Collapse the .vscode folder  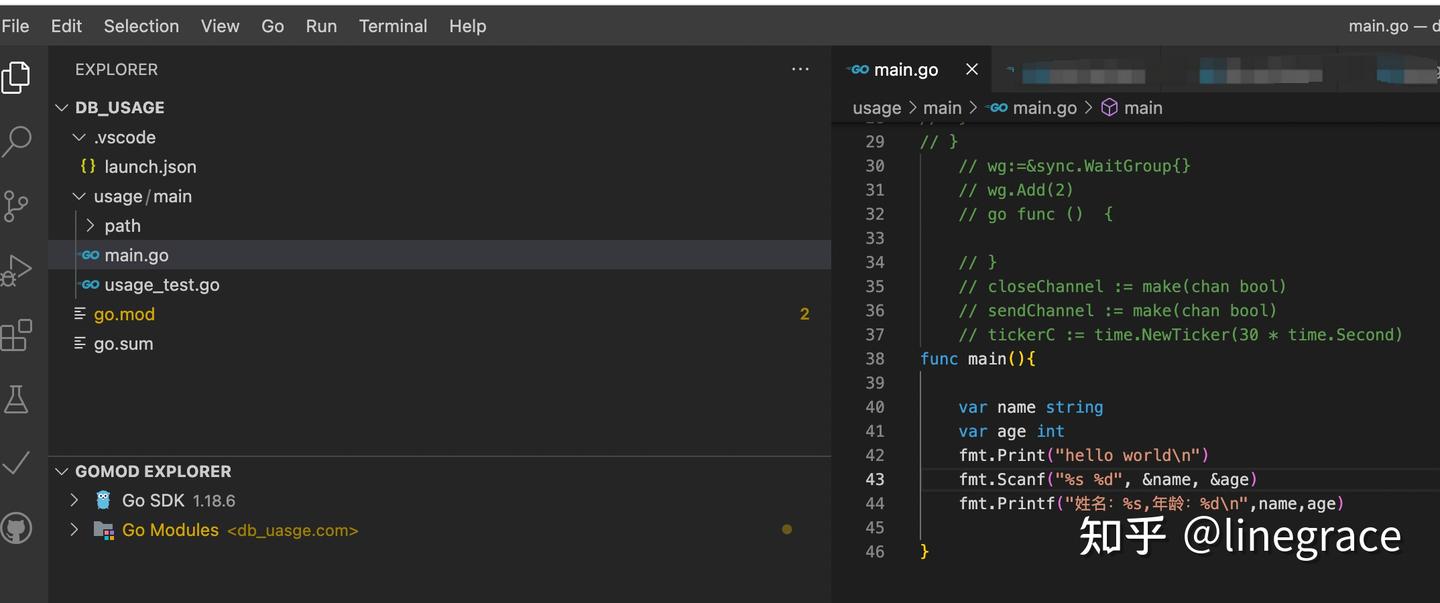point(80,137)
